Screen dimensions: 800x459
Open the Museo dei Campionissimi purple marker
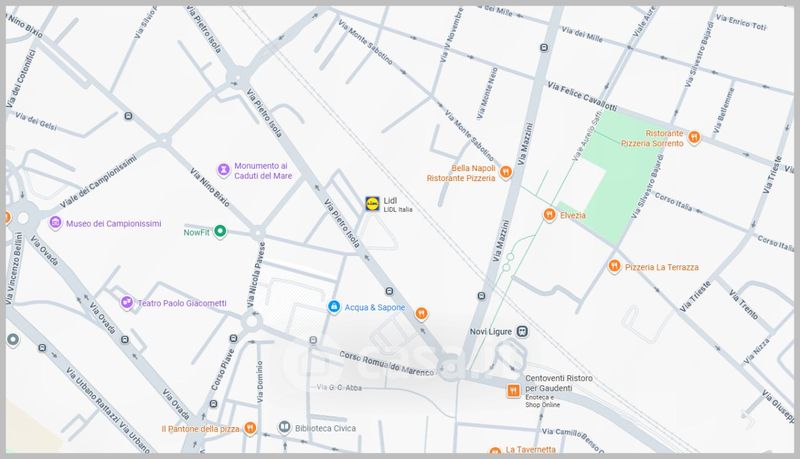pyautogui.click(x=55, y=224)
